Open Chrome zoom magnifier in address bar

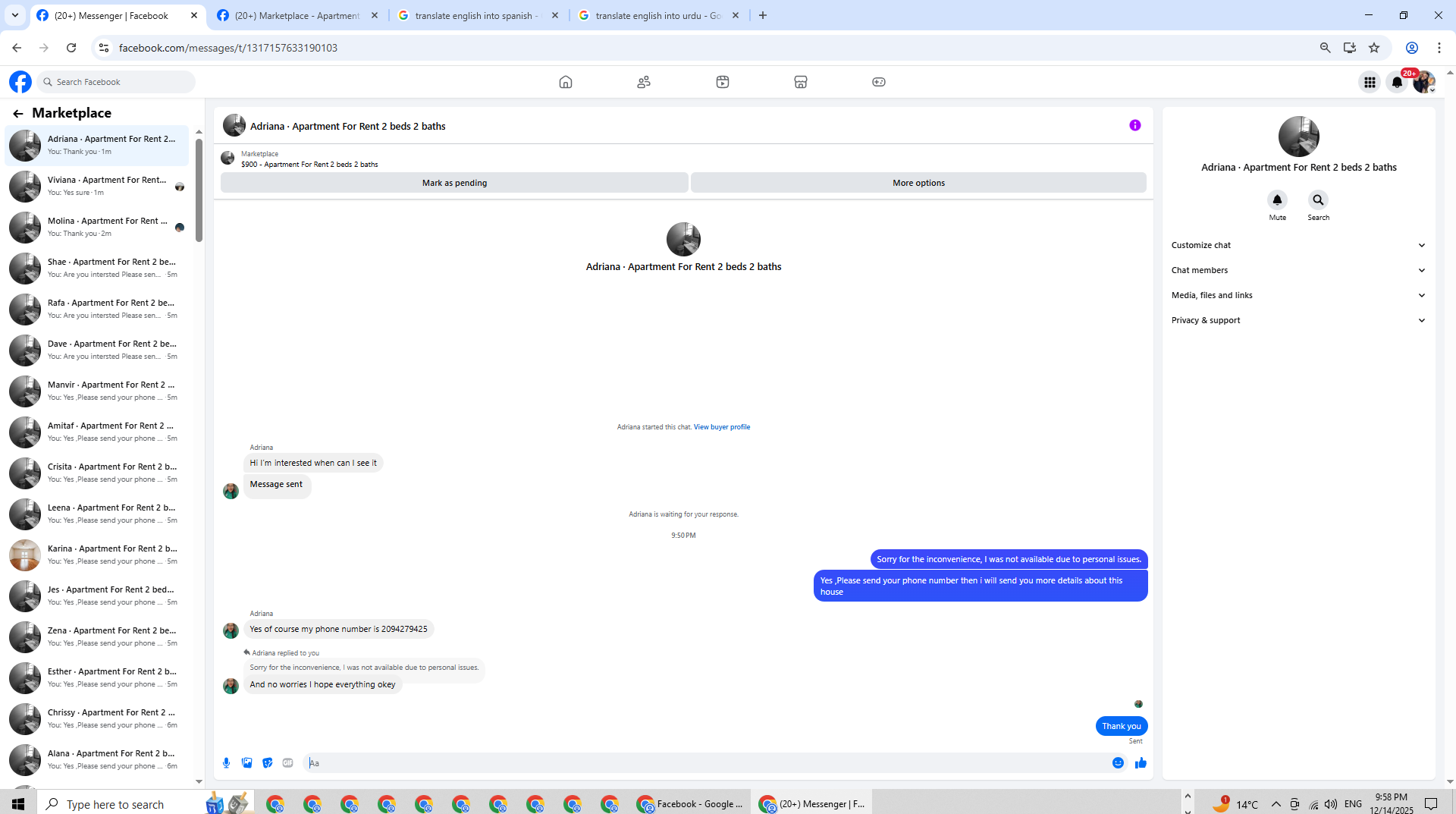point(1325,48)
